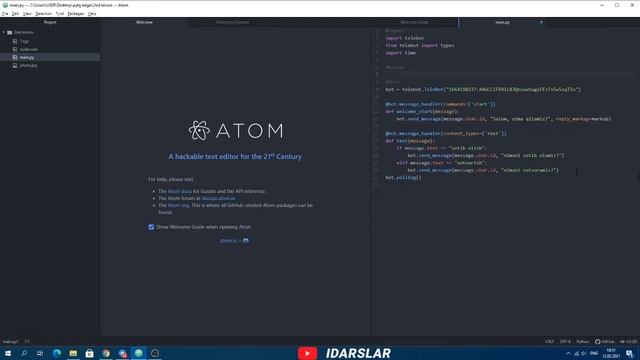Click the active Atom taskbar icon
This screenshot has width=640, height=360.
click(x=139, y=353)
